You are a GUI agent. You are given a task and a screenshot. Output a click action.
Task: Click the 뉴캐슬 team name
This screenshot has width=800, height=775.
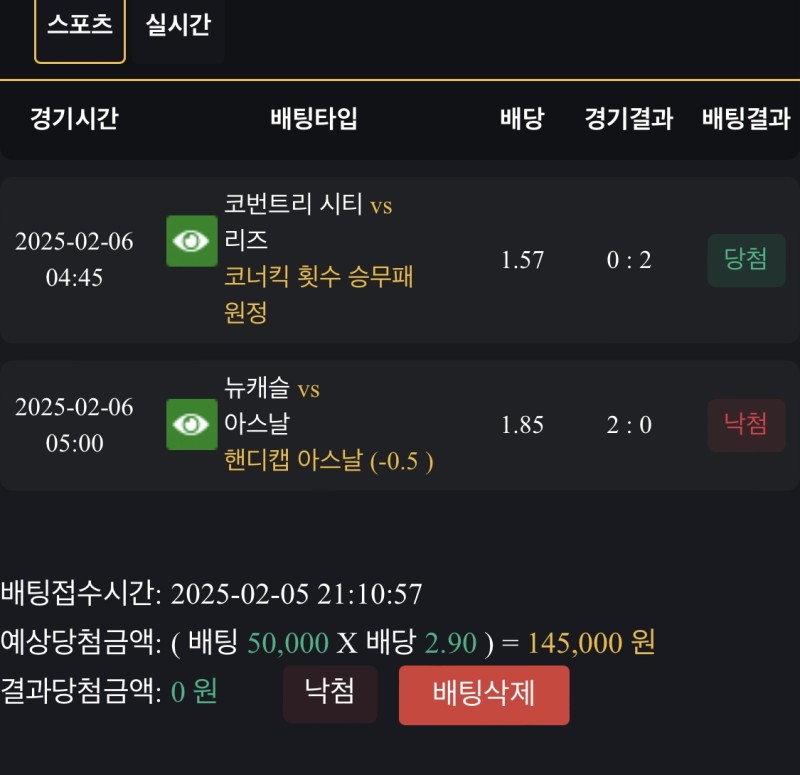point(257,388)
